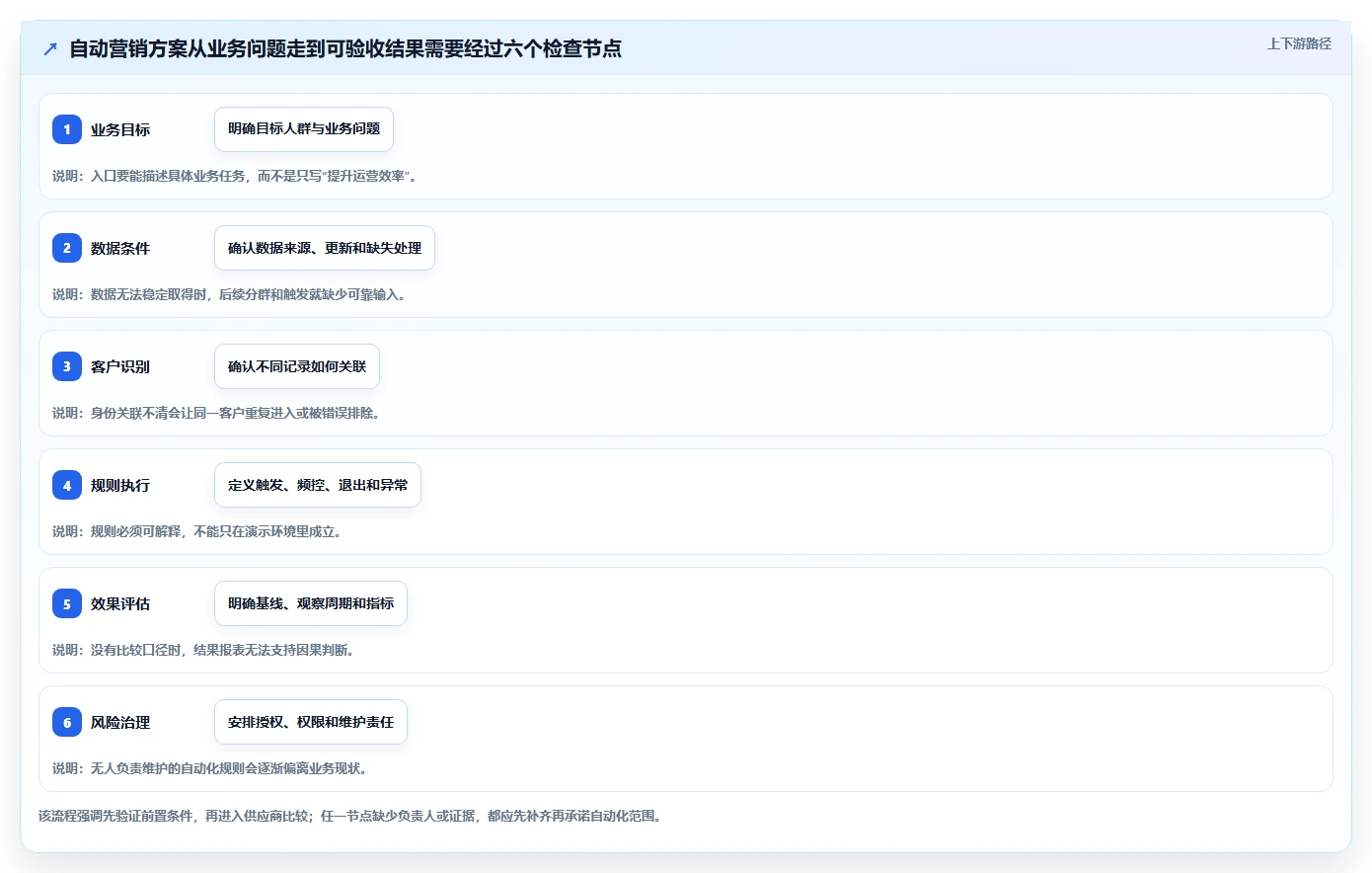
Task: Click the 客户识别 step title
Action: [120, 366]
